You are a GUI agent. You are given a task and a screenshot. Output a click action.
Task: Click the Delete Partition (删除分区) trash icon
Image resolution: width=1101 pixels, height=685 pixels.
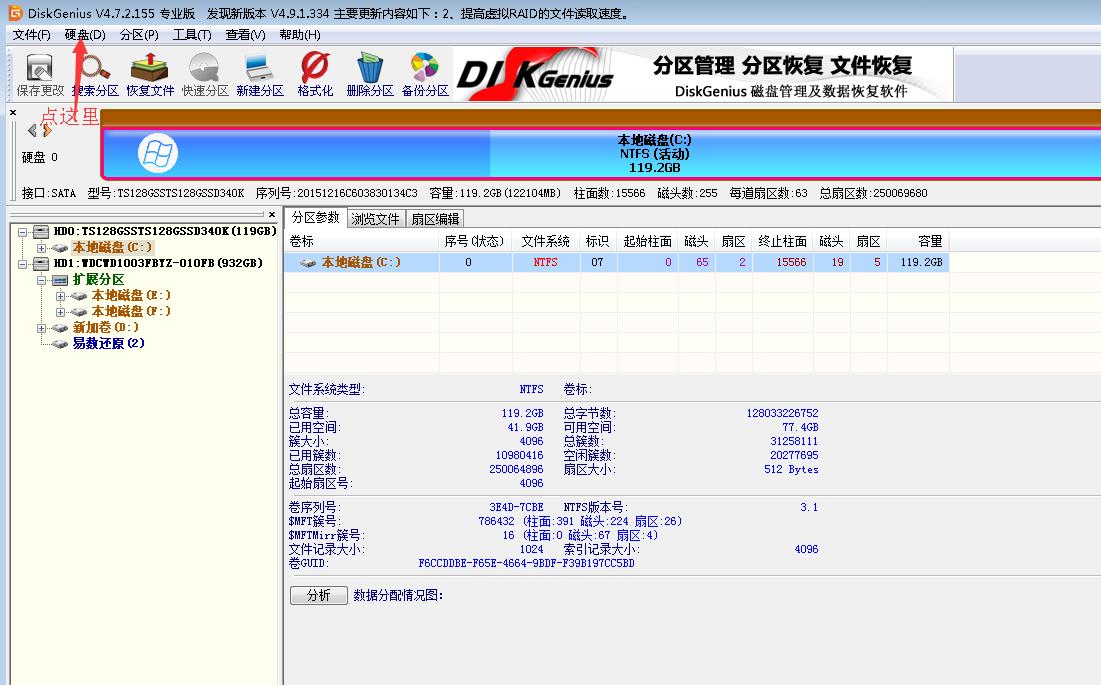370,73
